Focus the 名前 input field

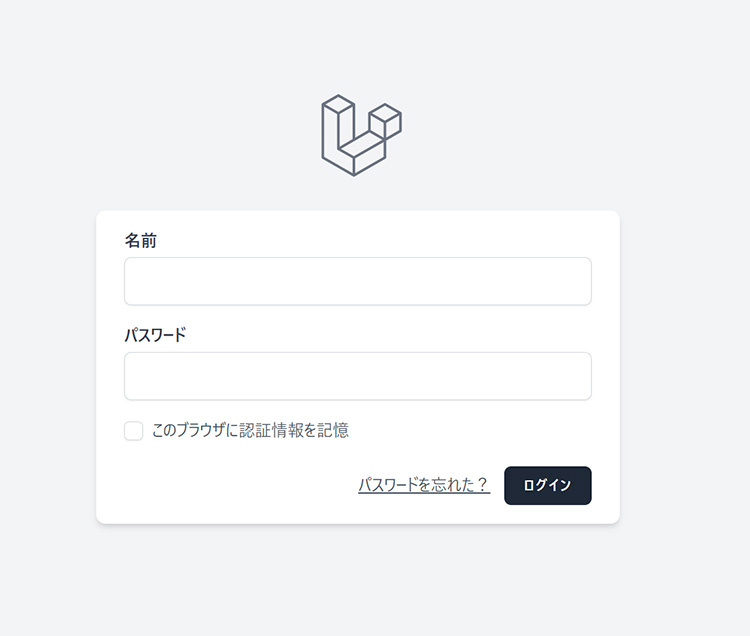click(358, 281)
